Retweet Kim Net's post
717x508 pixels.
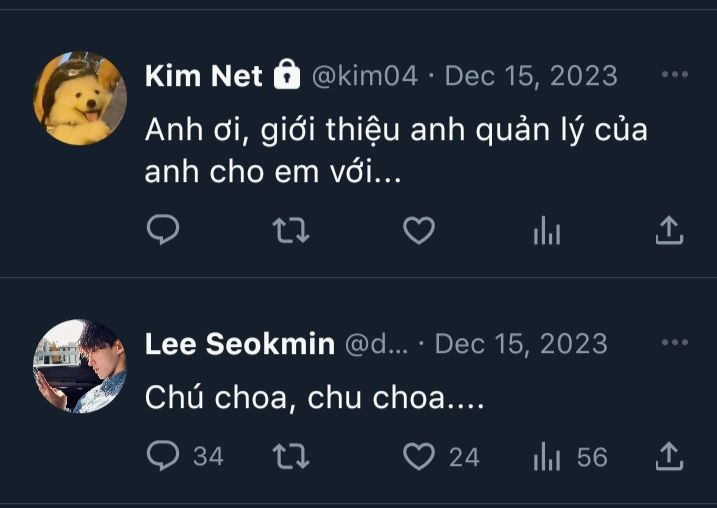[x=291, y=230]
